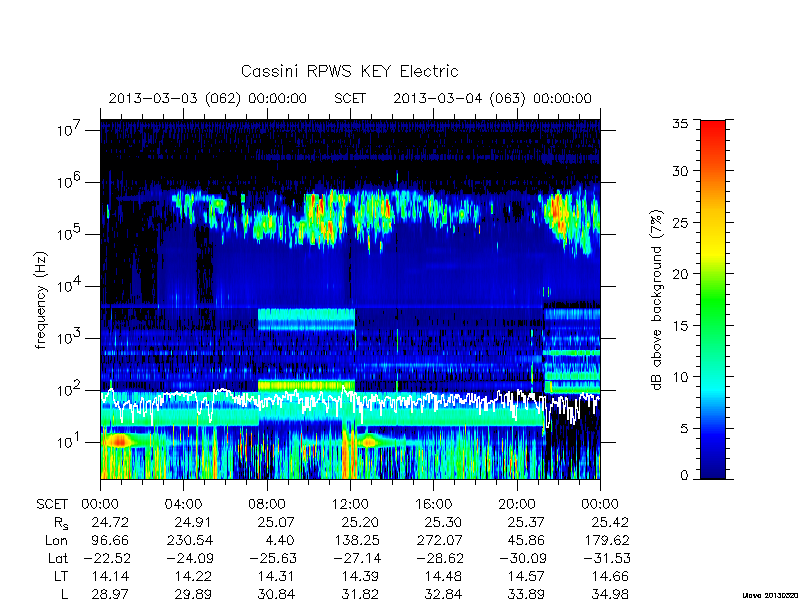
Task: Click the 10^7 frequency axis label
Action: tap(68, 129)
